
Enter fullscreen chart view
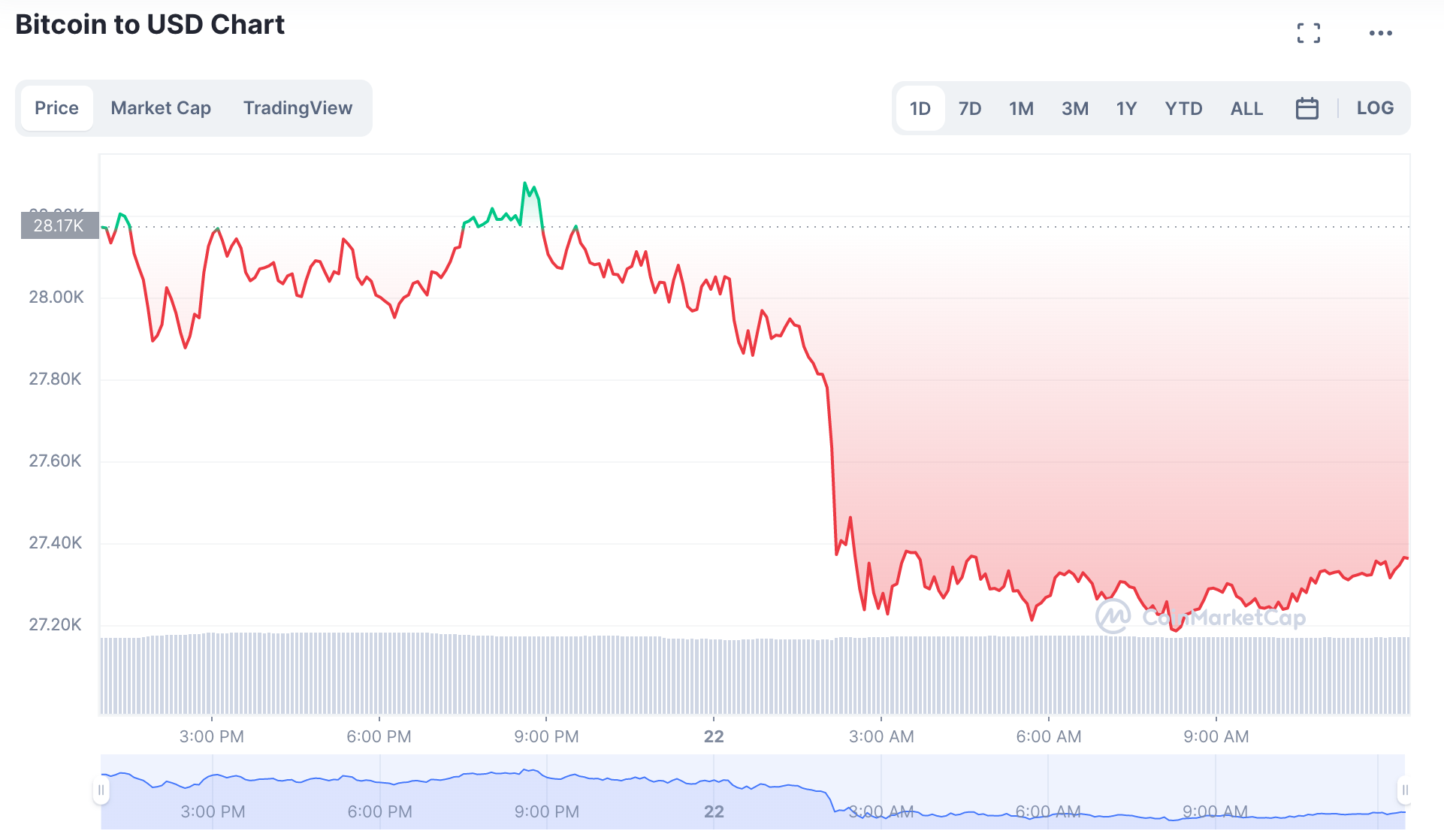(x=1310, y=32)
